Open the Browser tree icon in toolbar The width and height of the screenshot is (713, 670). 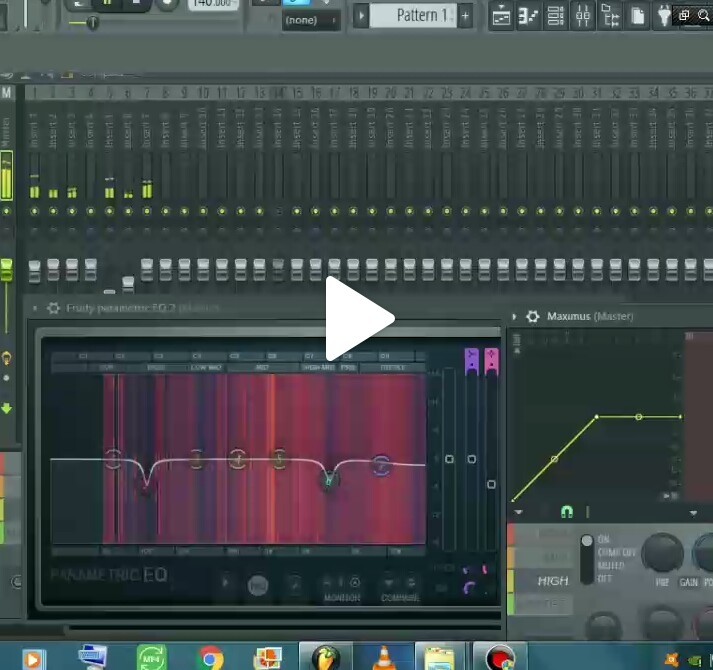click(610, 17)
